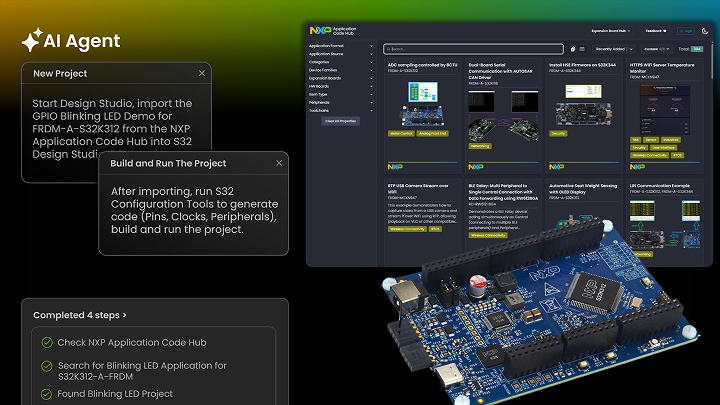Open LIN Communication Example card title
This screenshot has height=405, width=720.
tap(660, 186)
